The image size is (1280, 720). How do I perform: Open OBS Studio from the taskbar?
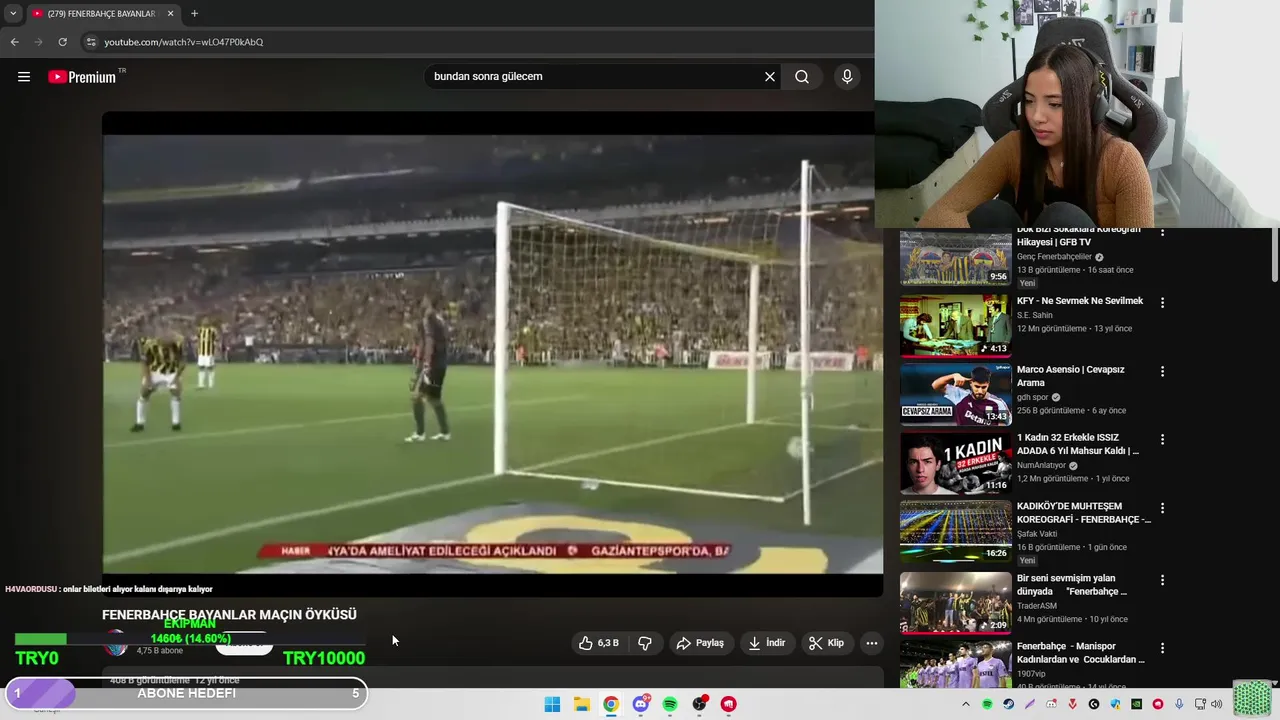pos(700,704)
